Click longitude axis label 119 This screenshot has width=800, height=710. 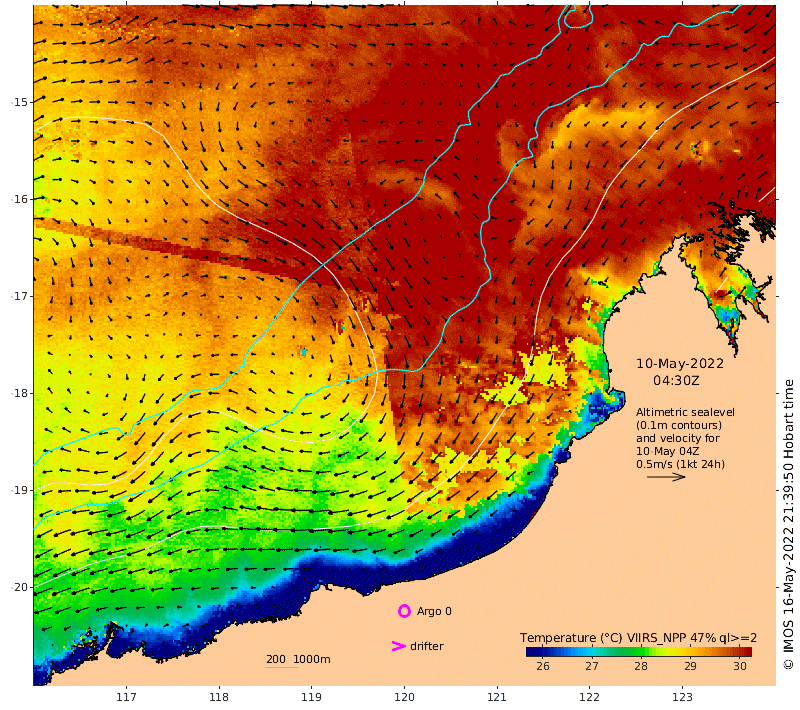pos(312,697)
